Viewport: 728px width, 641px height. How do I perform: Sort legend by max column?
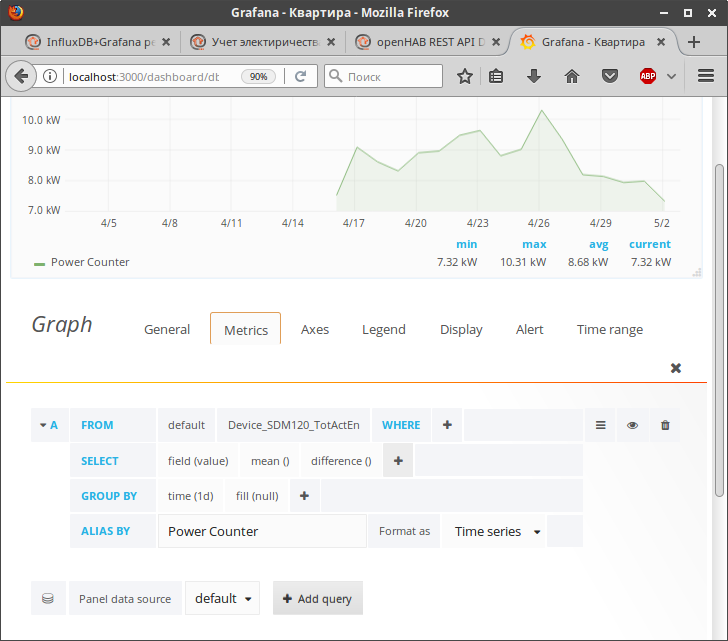[534, 244]
